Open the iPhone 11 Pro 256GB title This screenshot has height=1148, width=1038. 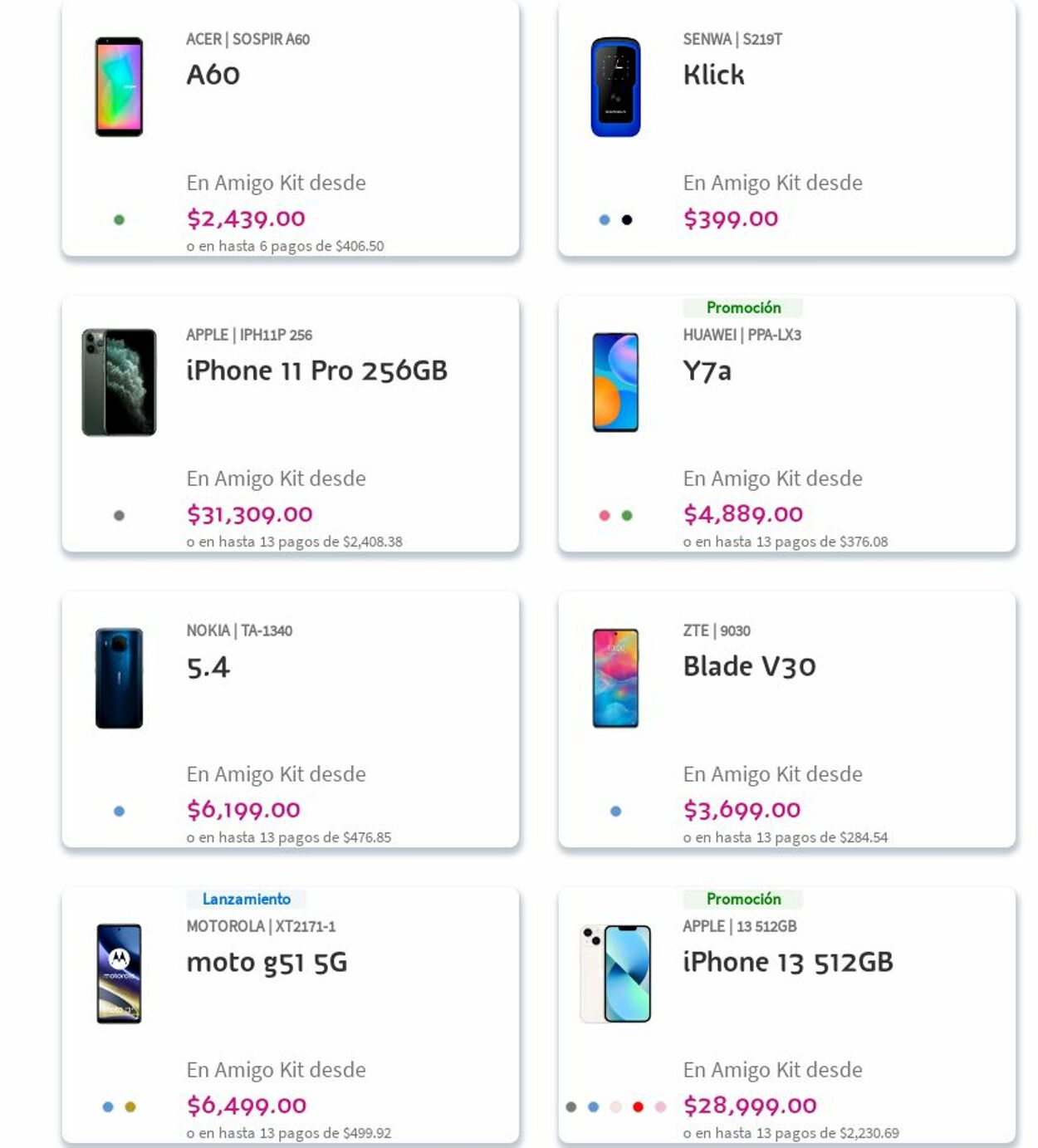pos(316,370)
